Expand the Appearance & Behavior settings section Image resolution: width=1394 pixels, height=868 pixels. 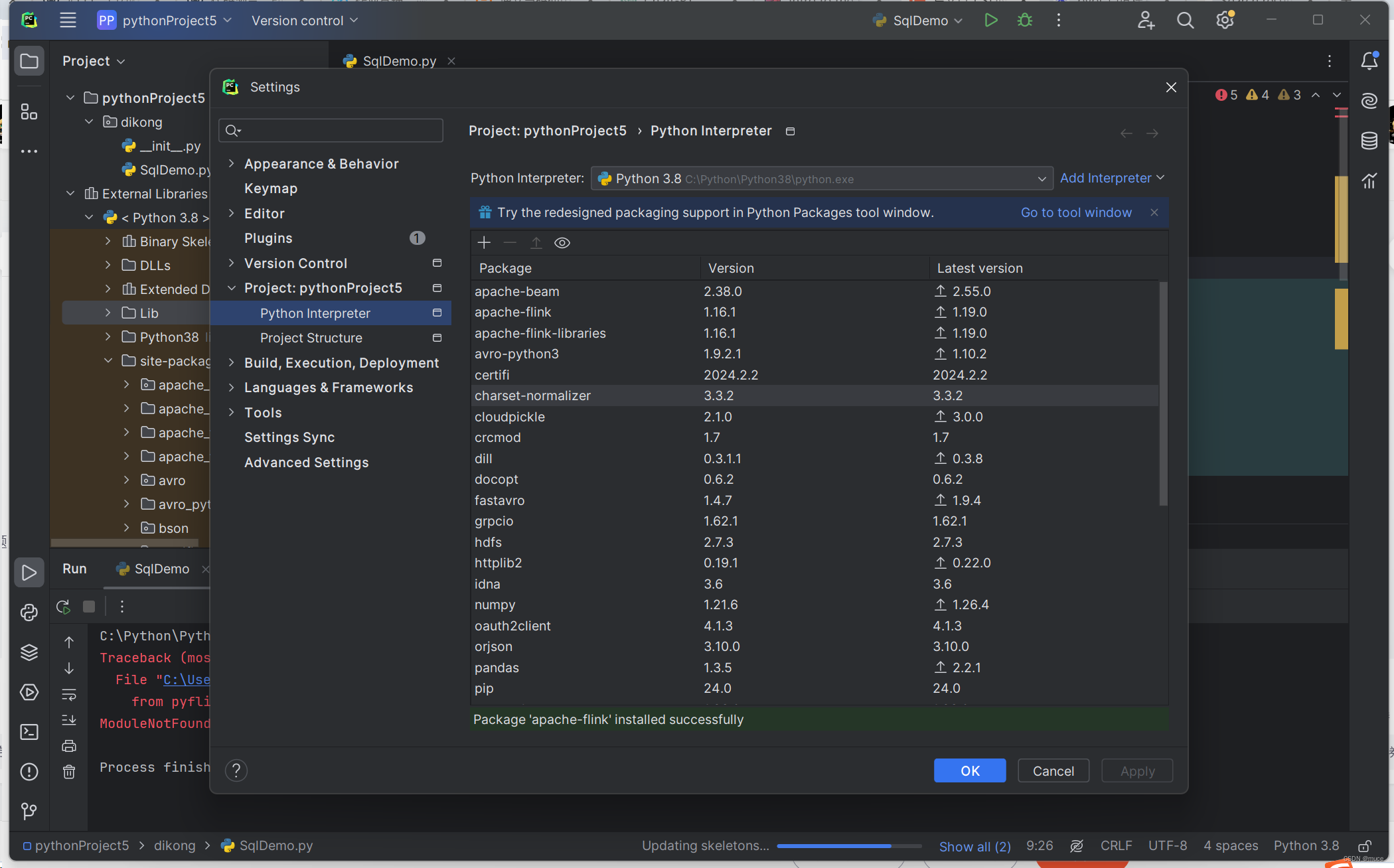tap(231, 163)
